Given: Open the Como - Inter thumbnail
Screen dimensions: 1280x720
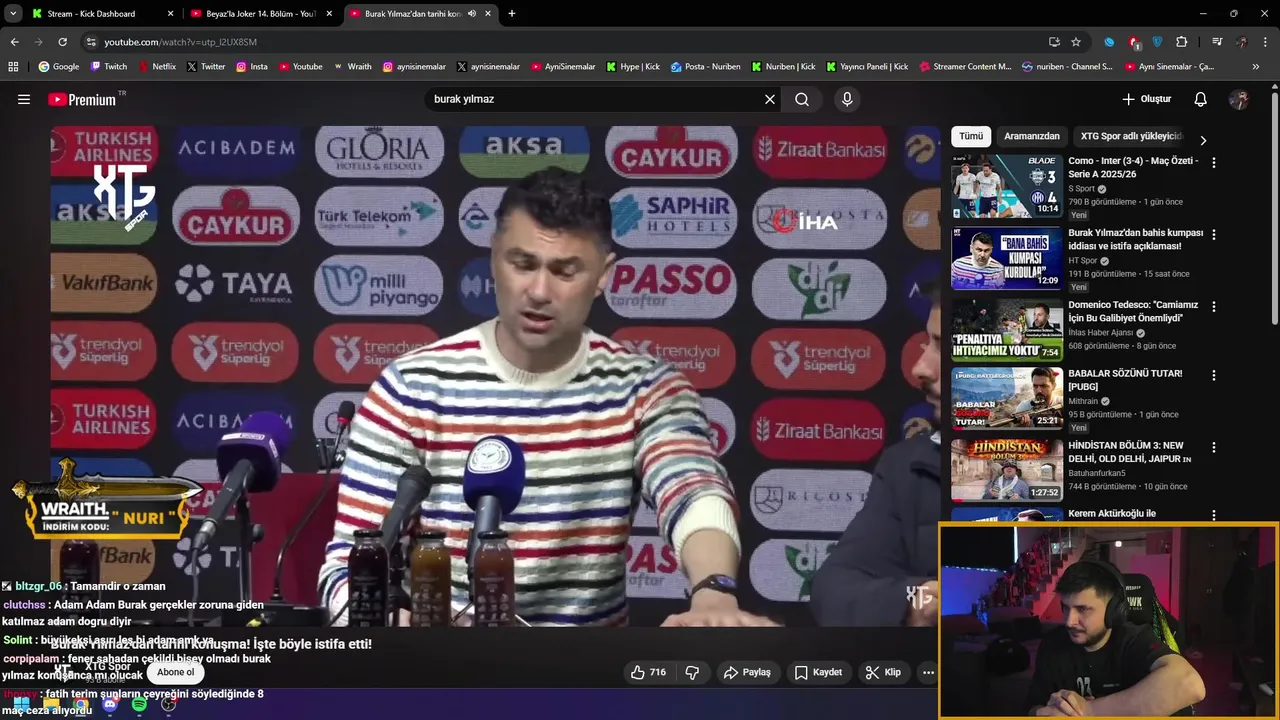Looking at the screenshot, I should point(1007,186).
